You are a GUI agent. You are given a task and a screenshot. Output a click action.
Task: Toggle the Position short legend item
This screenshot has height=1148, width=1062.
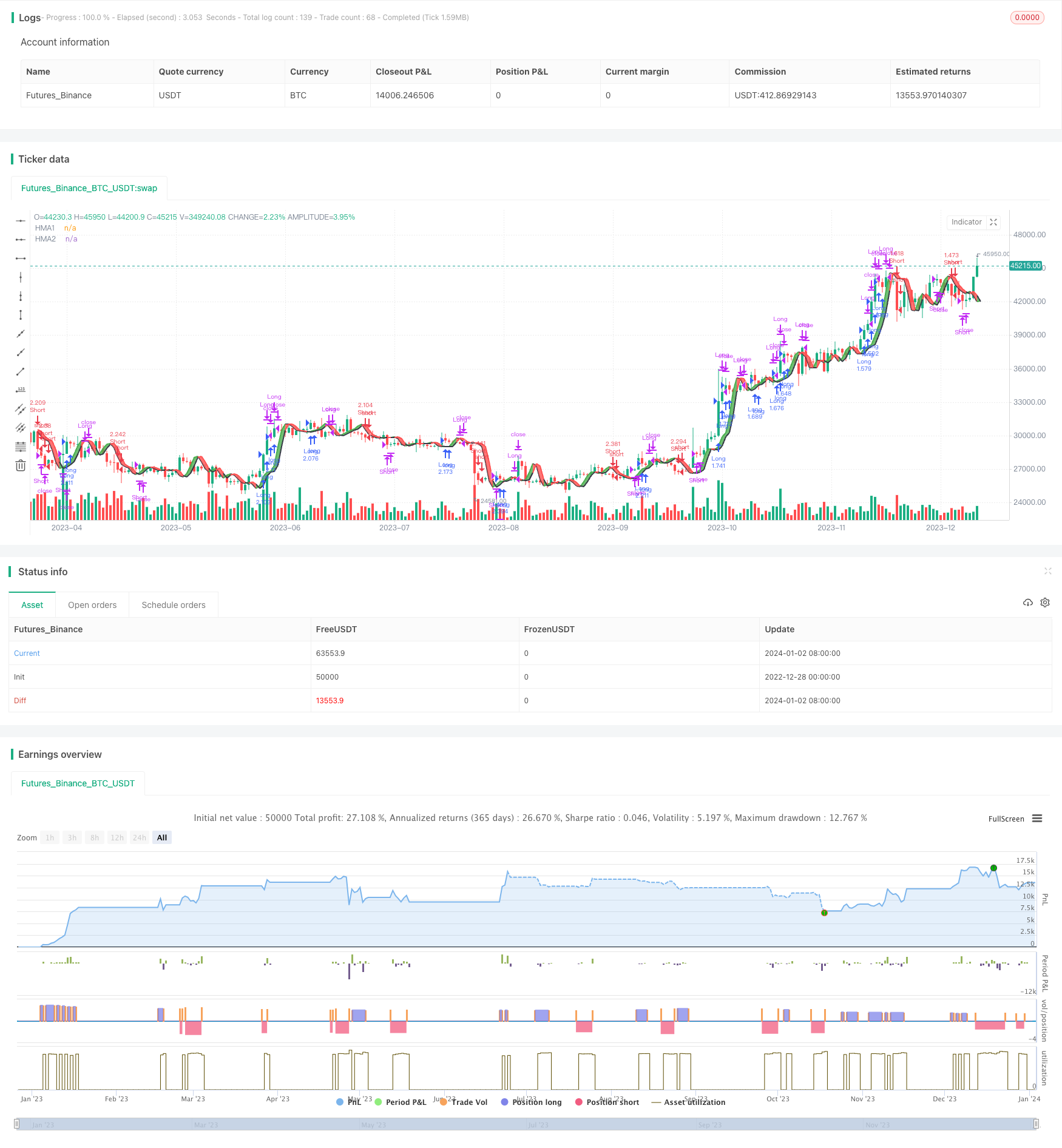(x=607, y=1102)
